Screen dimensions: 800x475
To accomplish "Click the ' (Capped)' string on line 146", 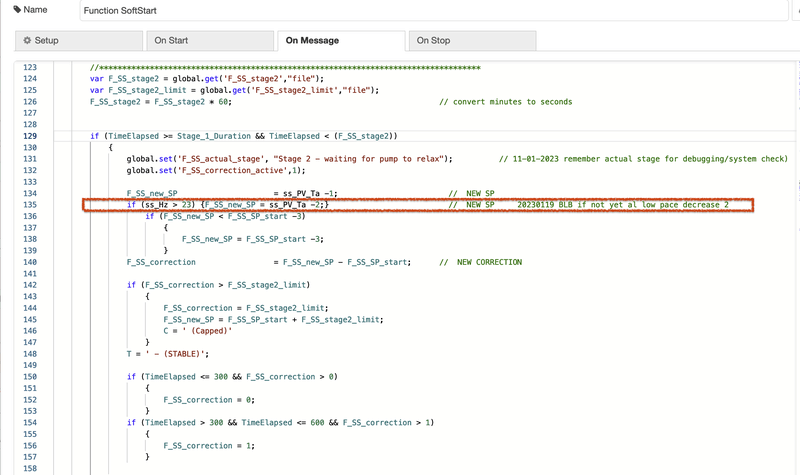I will pyautogui.click(x=207, y=331).
